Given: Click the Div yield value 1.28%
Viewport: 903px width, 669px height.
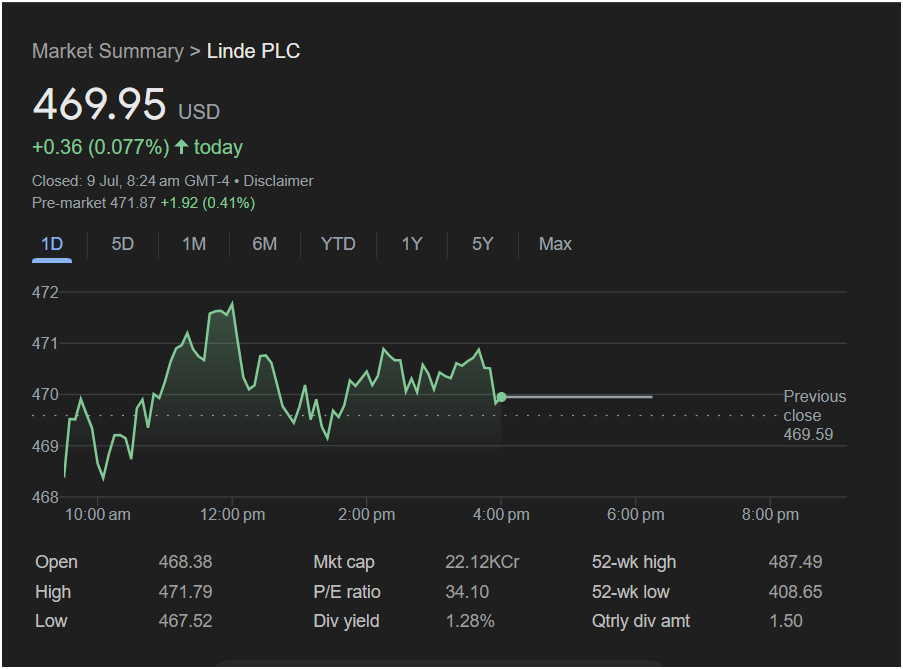Looking at the screenshot, I should [x=470, y=621].
